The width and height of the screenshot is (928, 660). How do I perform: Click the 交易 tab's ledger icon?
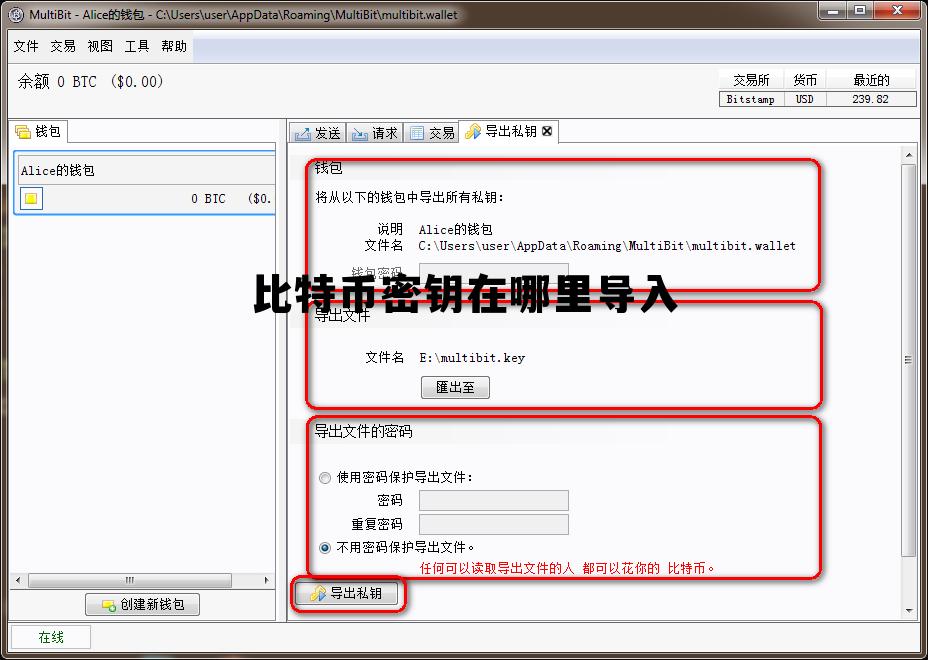[x=417, y=131]
